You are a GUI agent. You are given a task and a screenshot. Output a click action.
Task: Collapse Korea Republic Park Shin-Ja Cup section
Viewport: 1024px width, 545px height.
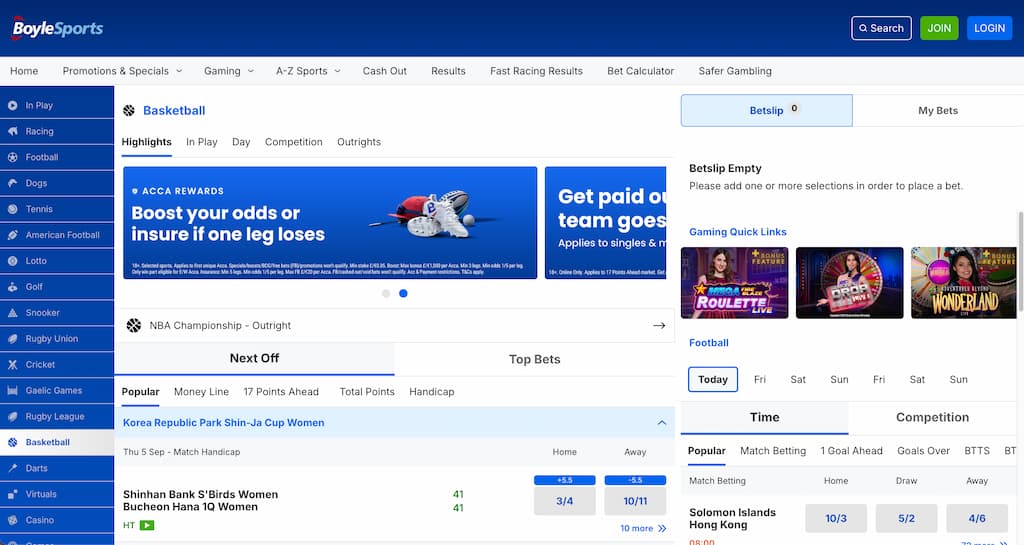(662, 423)
